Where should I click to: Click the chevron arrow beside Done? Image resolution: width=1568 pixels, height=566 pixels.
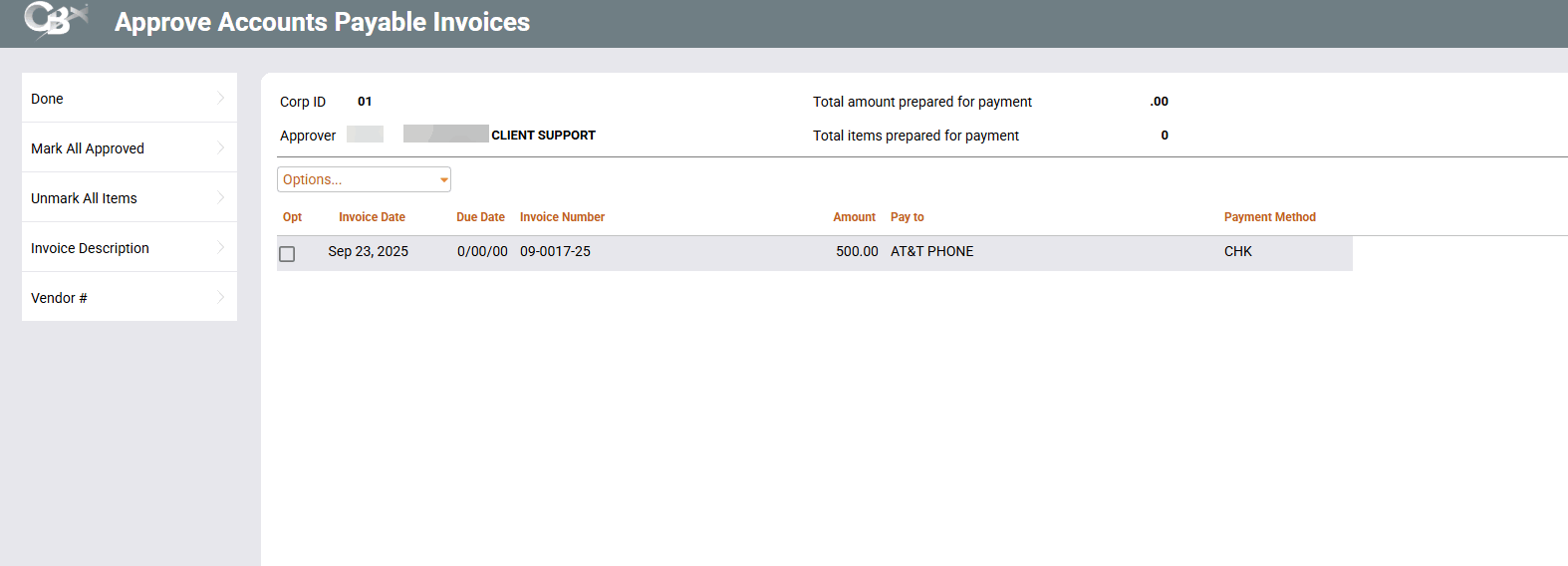click(220, 98)
